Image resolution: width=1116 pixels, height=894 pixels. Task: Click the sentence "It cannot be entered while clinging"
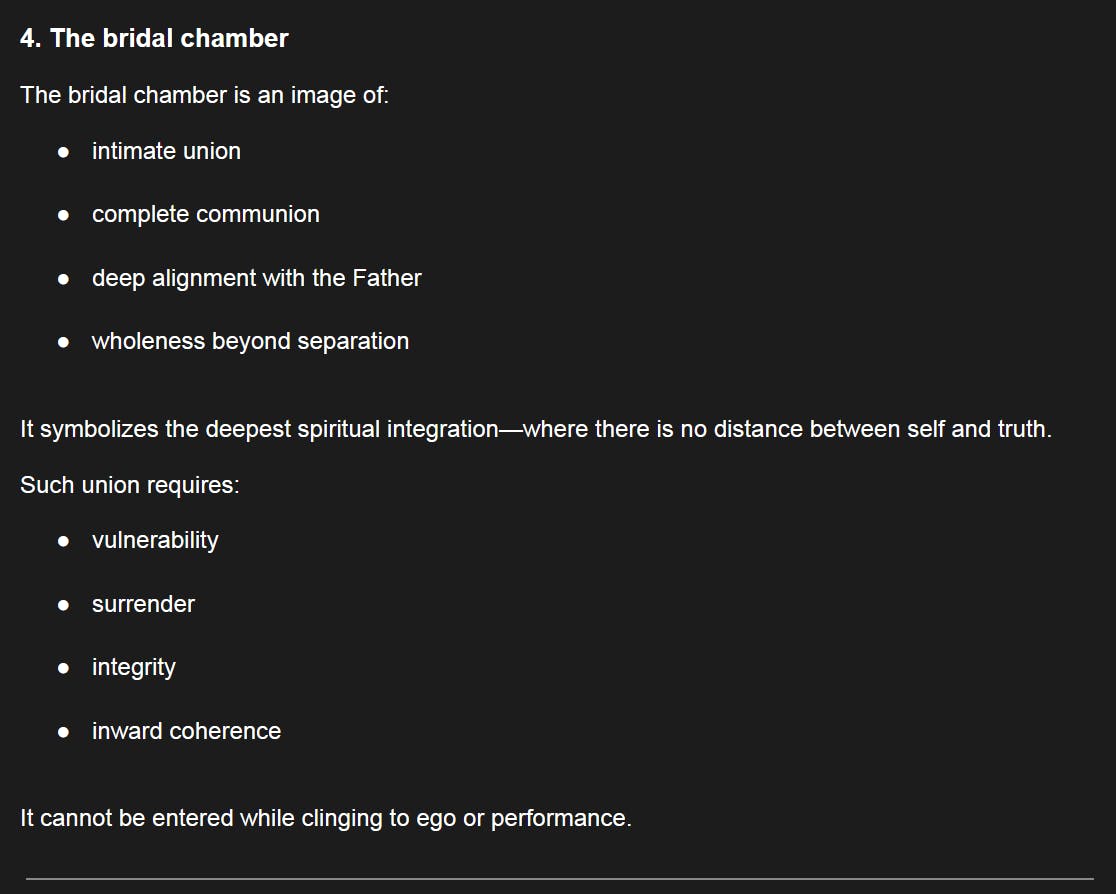(x=325, y=819)
